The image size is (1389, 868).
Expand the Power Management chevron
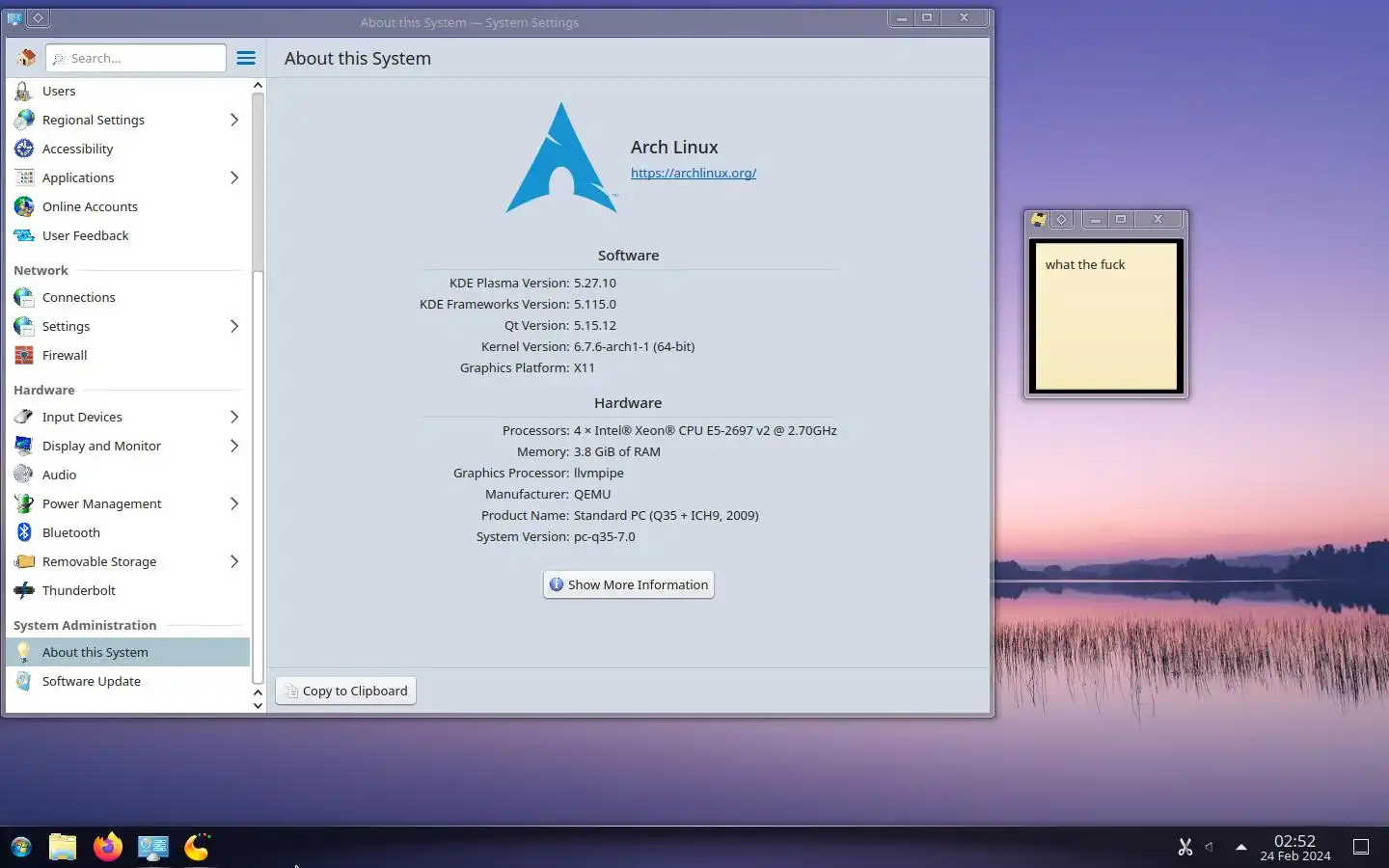(x=233, y=503)
